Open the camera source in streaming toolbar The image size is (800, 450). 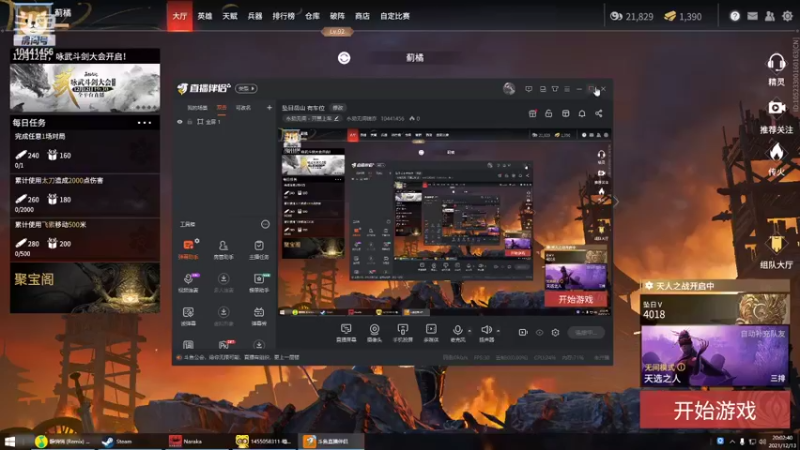pos(374,332)
